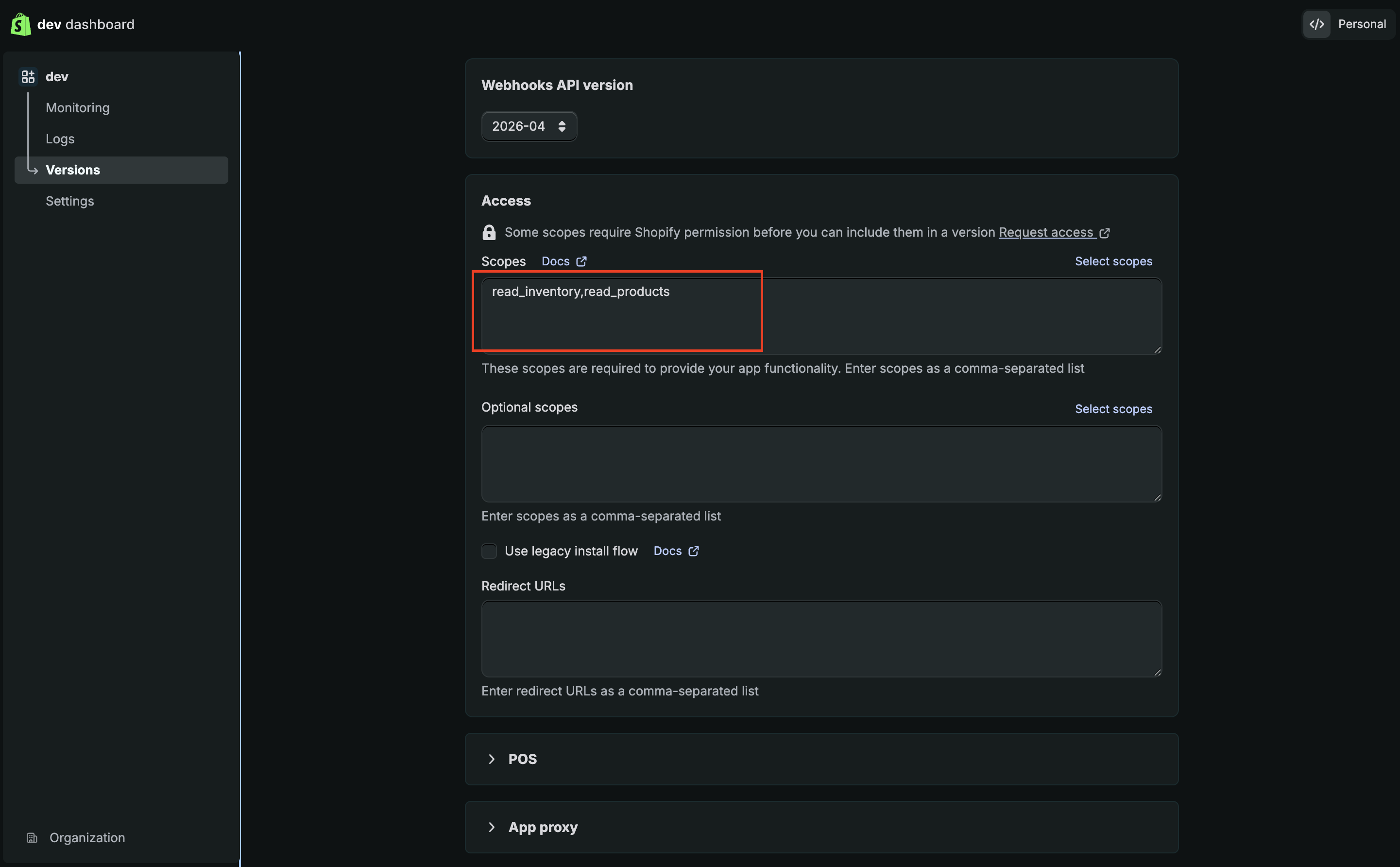Click the Scopes textarea resize handle
This screenshot has height=867, width=1400.
pyautogui.click(x=1157, y=349)
